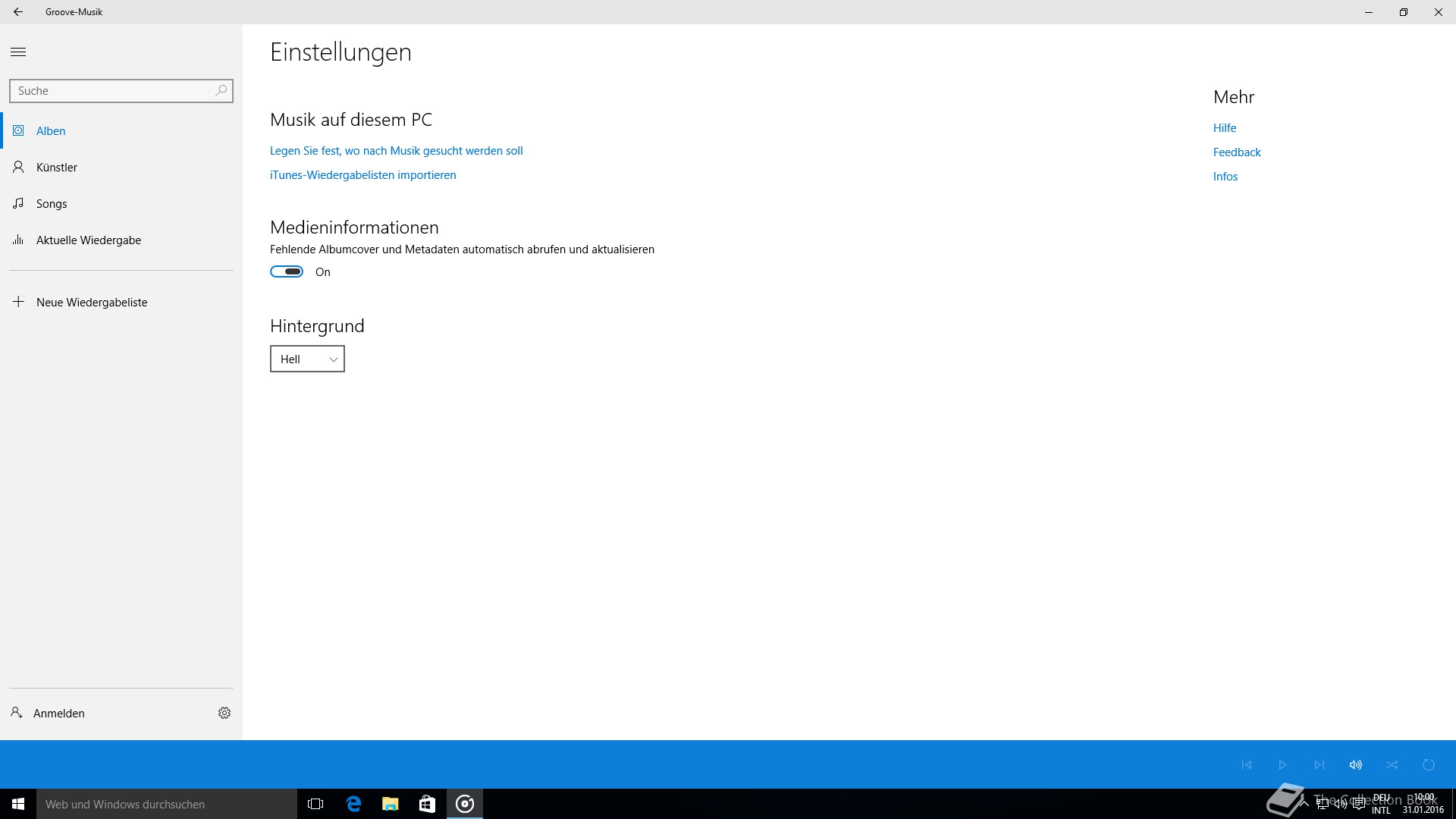Click the Künstler person icon

click(x=18, y=167)
